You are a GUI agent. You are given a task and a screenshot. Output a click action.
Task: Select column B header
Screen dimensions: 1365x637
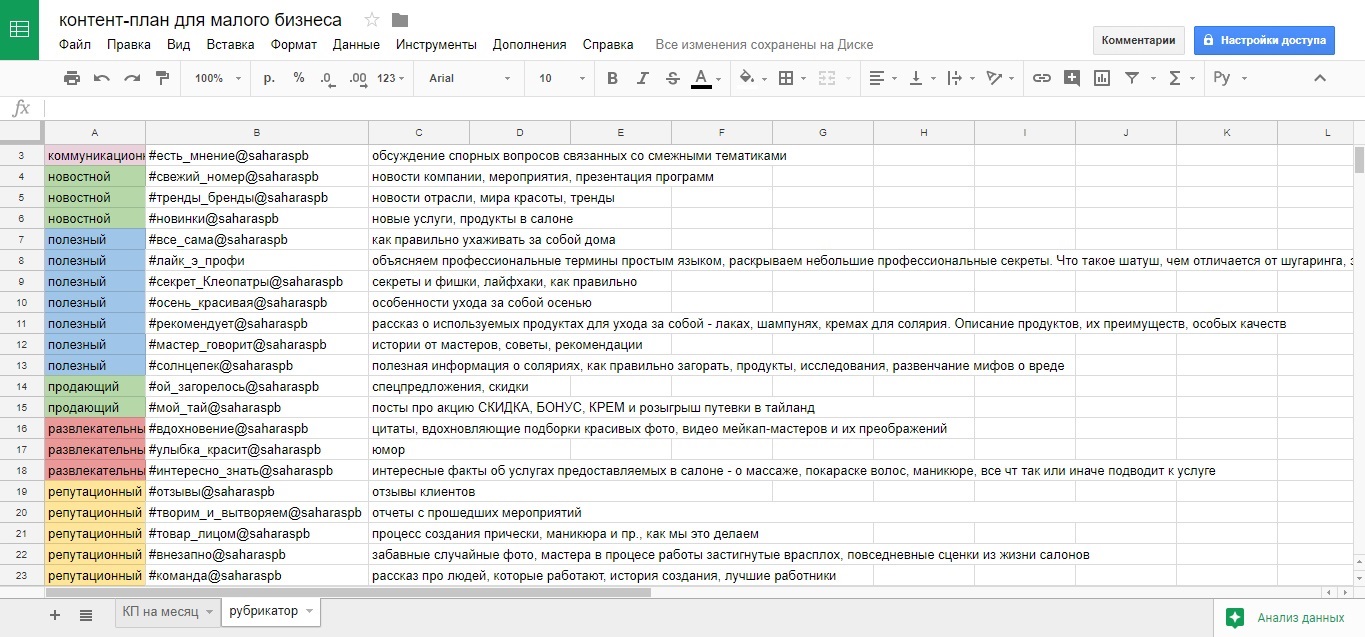pos(257,133)
